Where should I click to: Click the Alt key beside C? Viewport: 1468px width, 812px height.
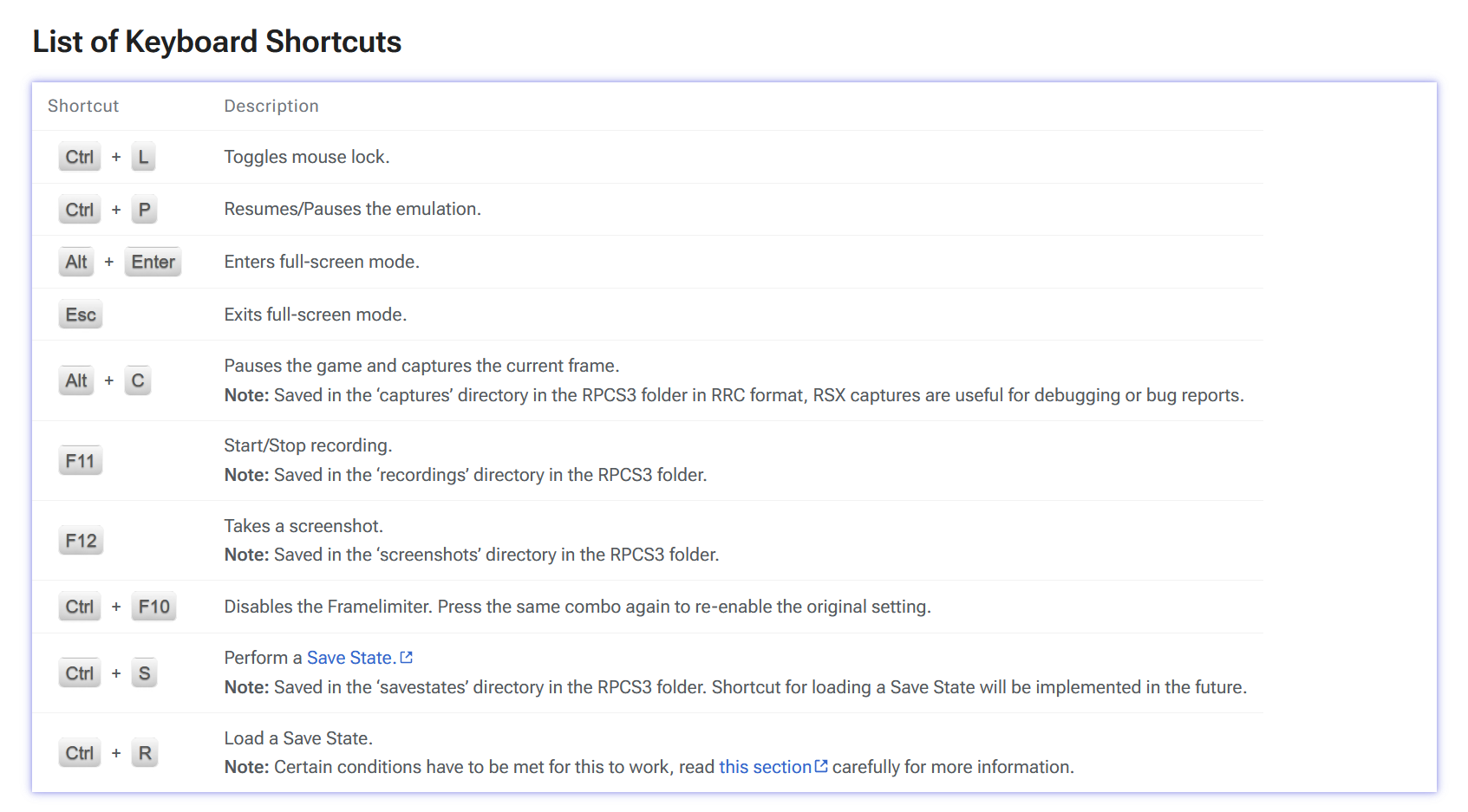click(76, 380)
